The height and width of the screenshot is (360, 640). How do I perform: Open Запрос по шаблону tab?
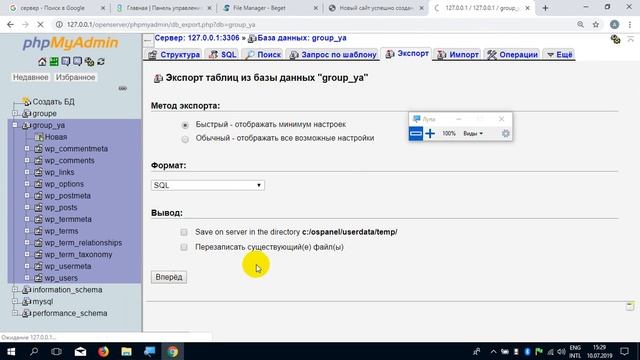(x=332, y=55)
